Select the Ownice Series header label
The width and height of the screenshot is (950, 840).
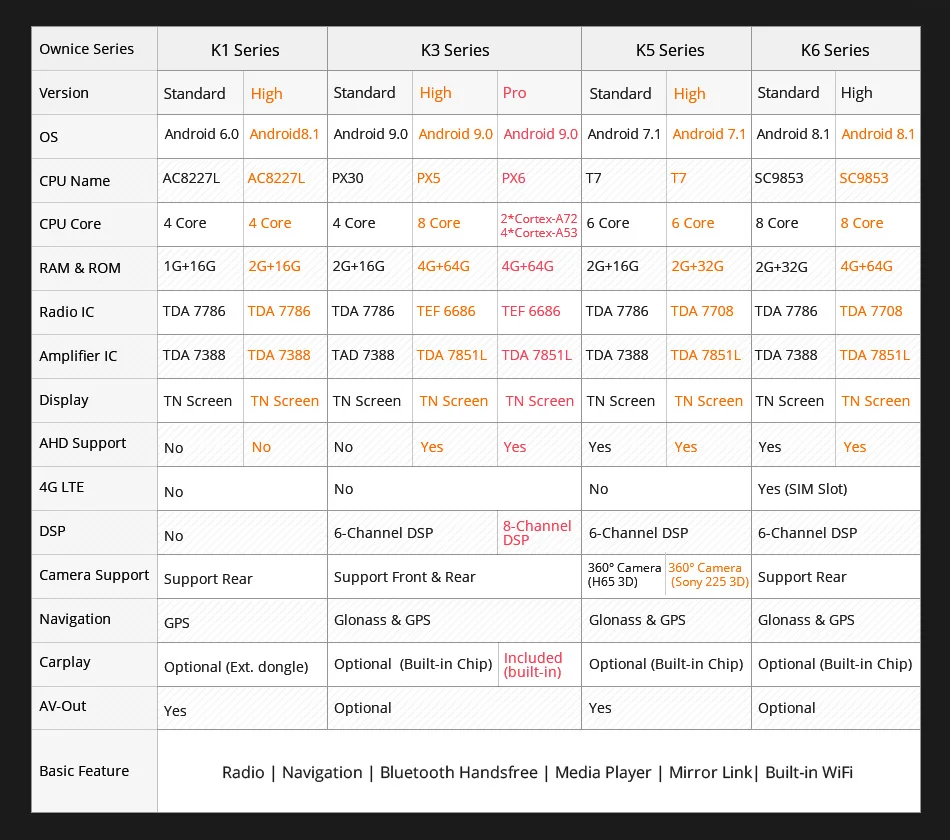(87, 48)
